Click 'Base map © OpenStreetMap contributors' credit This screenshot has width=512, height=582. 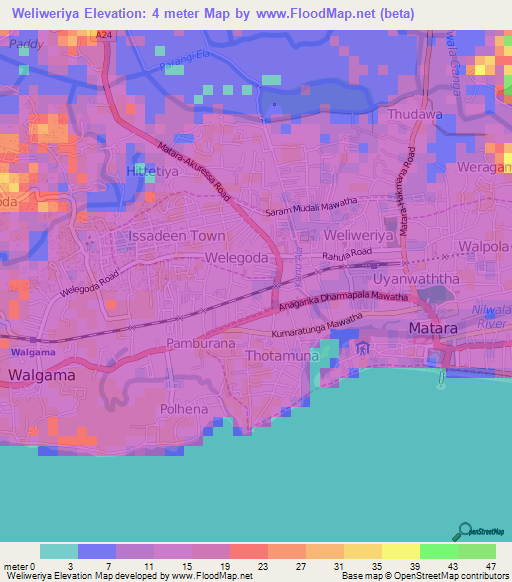coord(425,576)
